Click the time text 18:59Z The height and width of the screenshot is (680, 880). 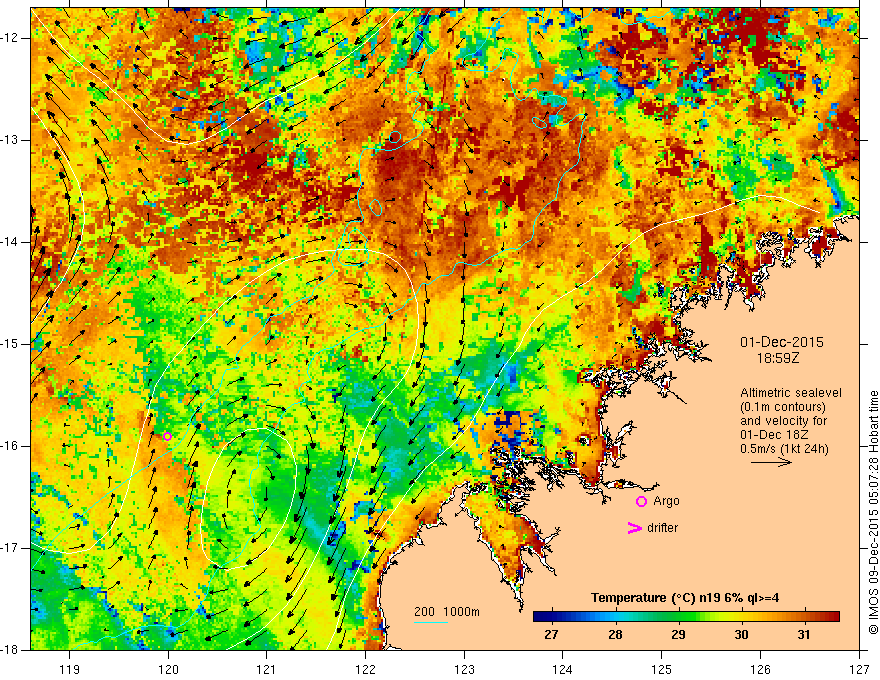coord(778,357)
